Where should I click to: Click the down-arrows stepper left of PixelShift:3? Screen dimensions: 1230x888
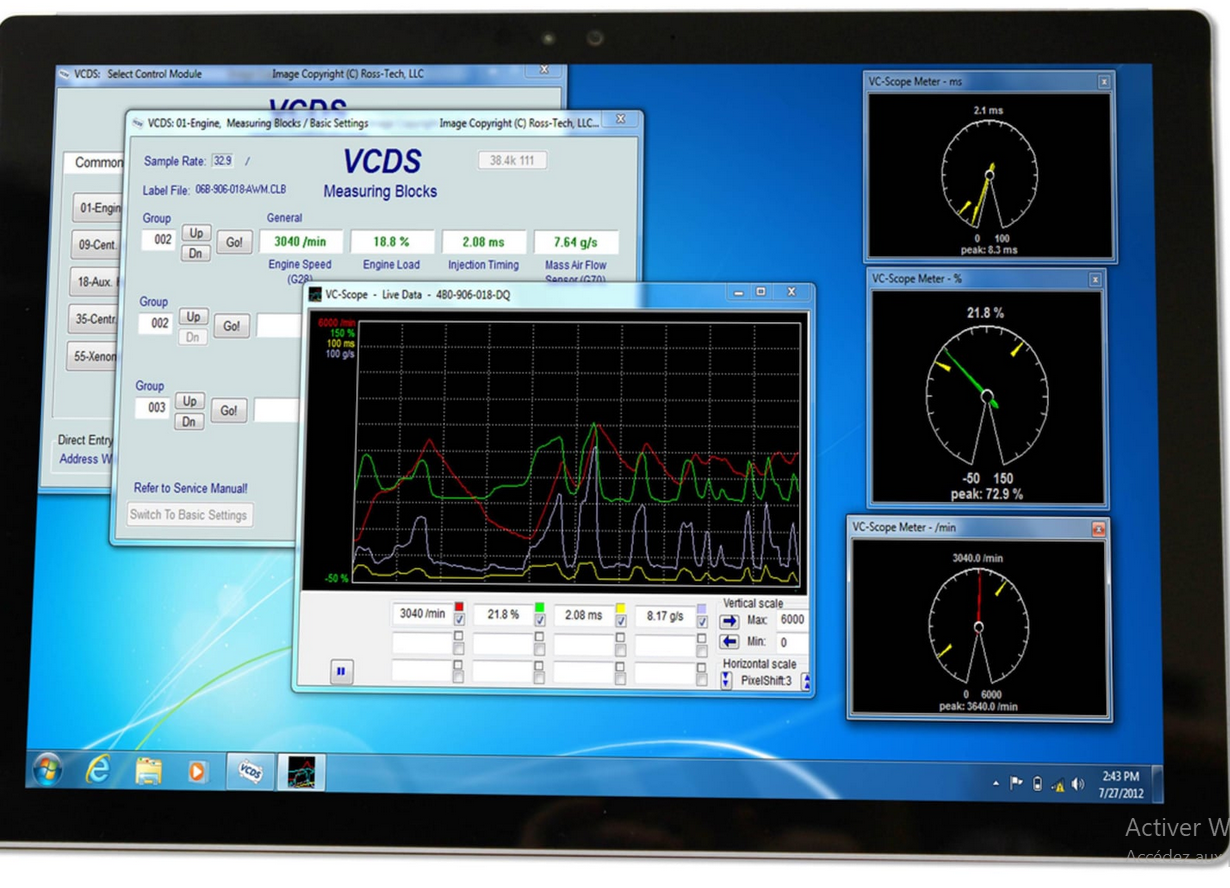tap(726, 680)
